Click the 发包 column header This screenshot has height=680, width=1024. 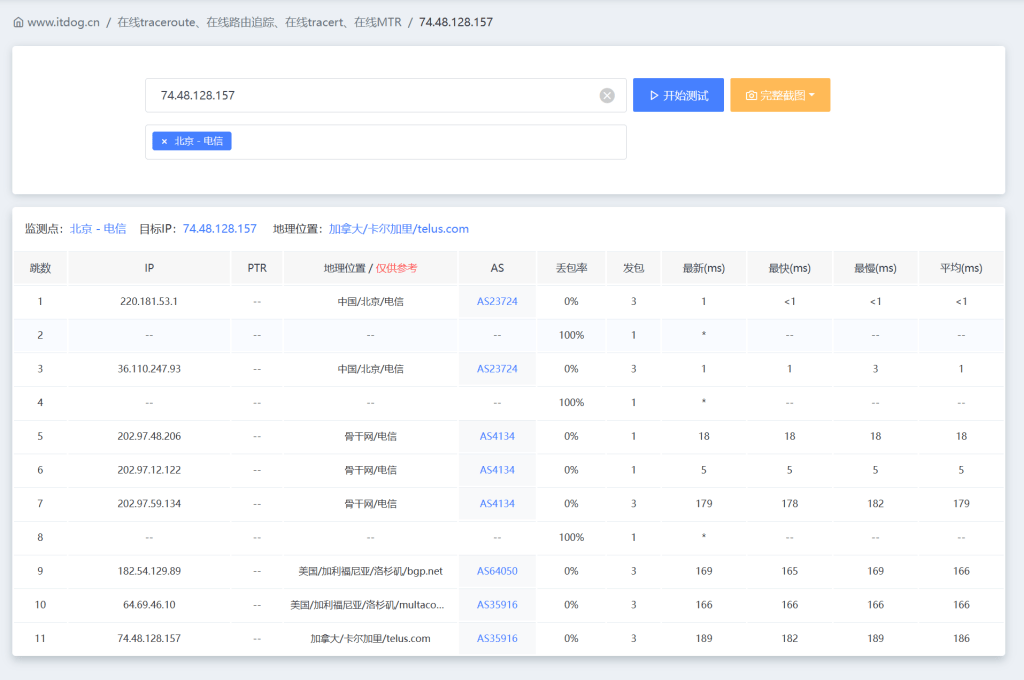[x=633, y=268]
